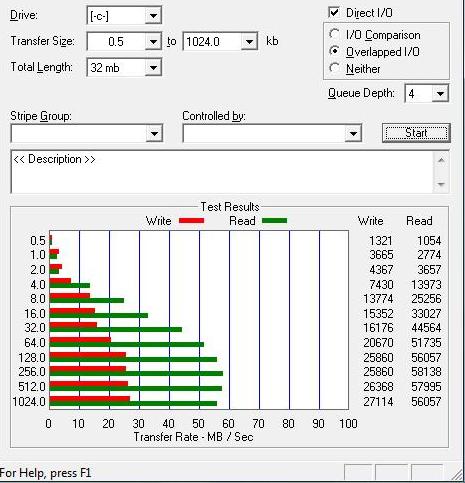Open the Queue Depth dropdown

click(x=440, y=93)
